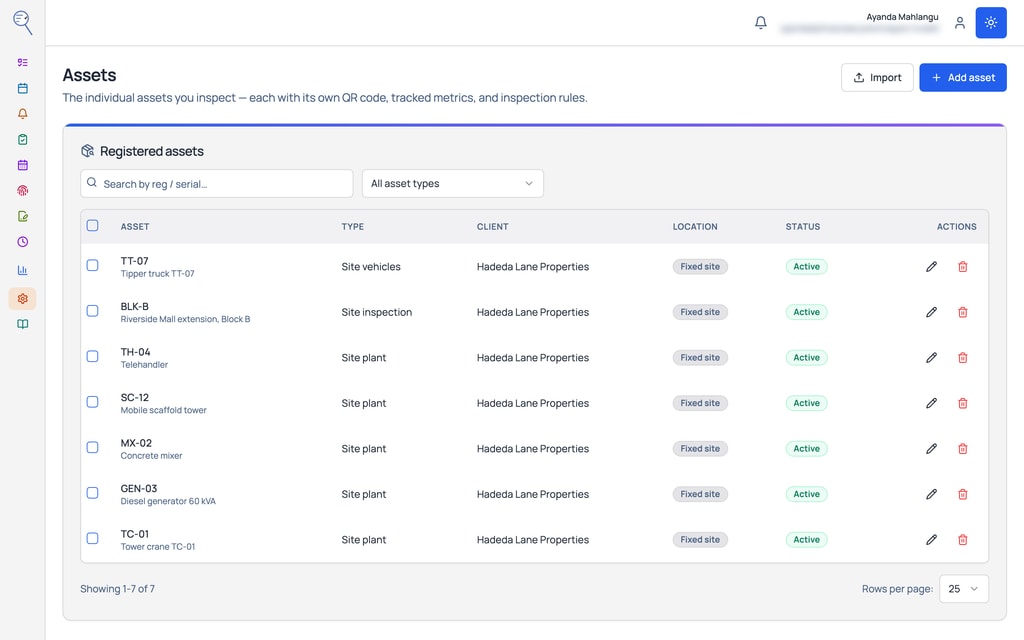Screen dimensions: 1024x640
Task: Open the green clipboard-check sidebar icon
Action: [22, 139]
